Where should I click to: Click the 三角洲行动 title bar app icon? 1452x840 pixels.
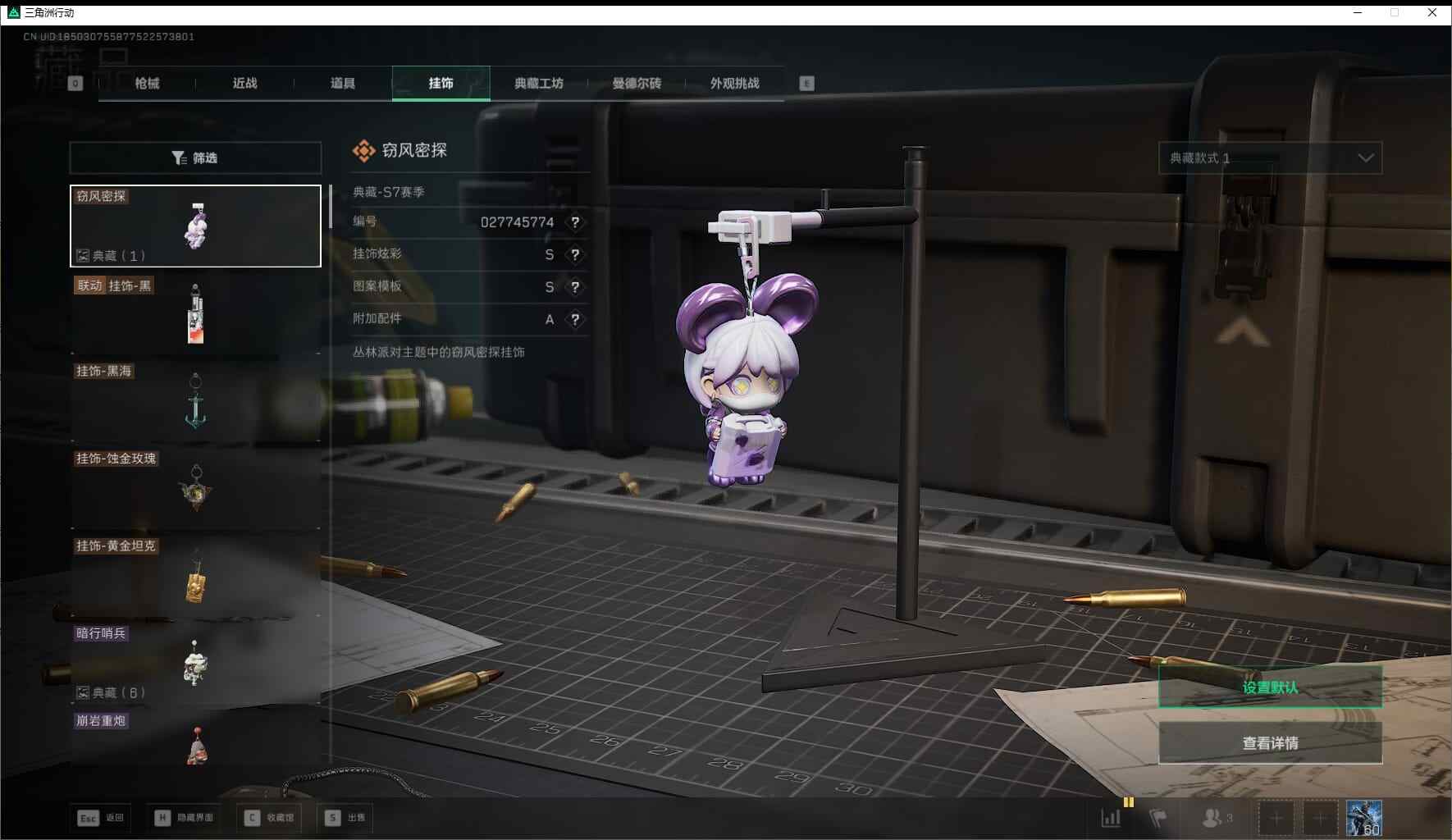pyautogui.click(x=13, y=12)
